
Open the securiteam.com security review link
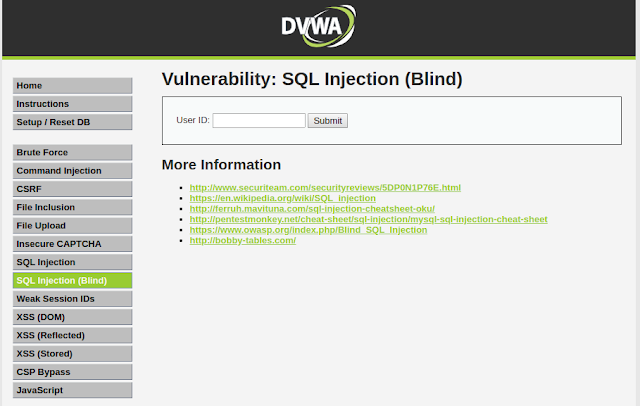click(x=325, y=188)
